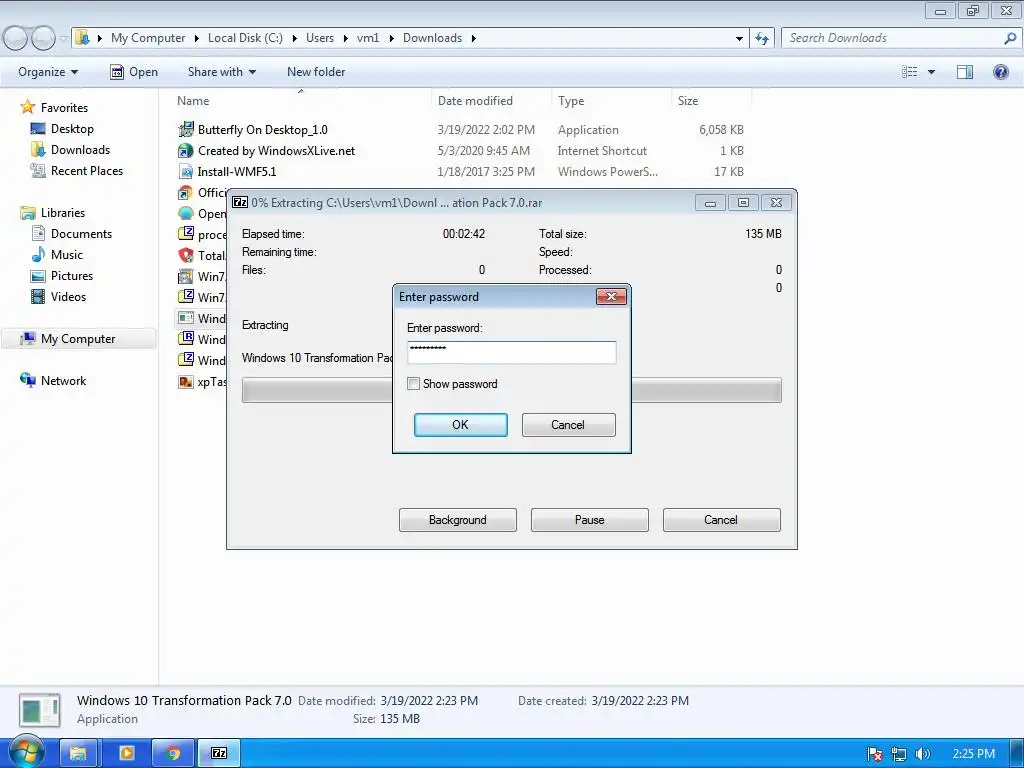
Task: Select Downloads in the address path
Action: tap(432, 38)
